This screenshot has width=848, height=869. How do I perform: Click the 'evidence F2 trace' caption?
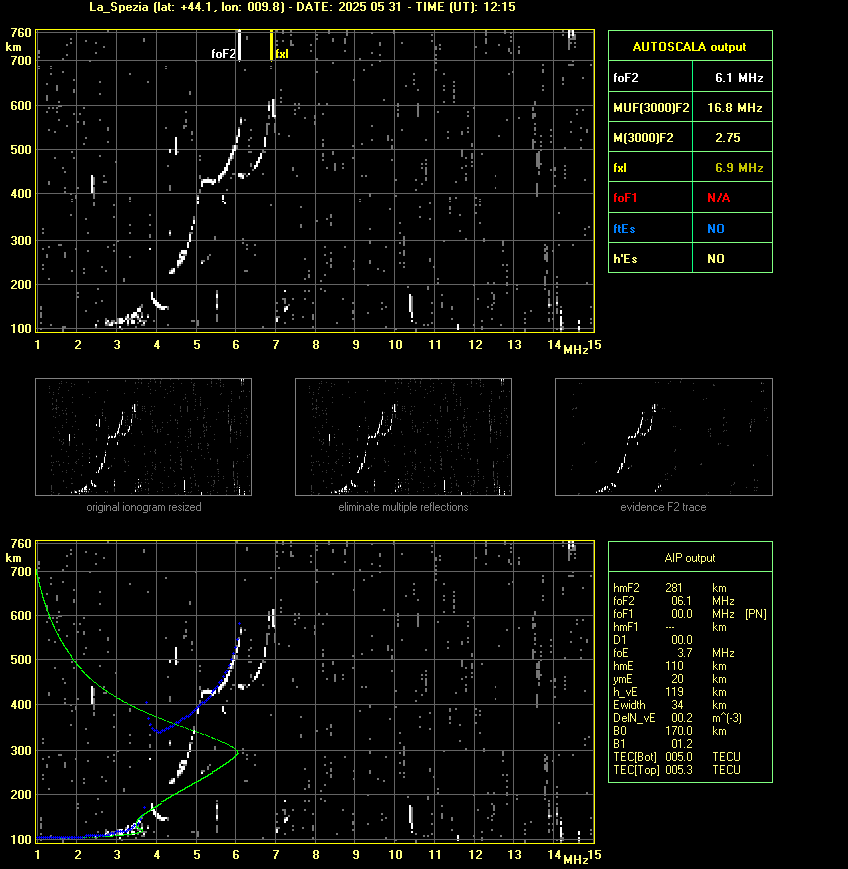coord(663,507)
